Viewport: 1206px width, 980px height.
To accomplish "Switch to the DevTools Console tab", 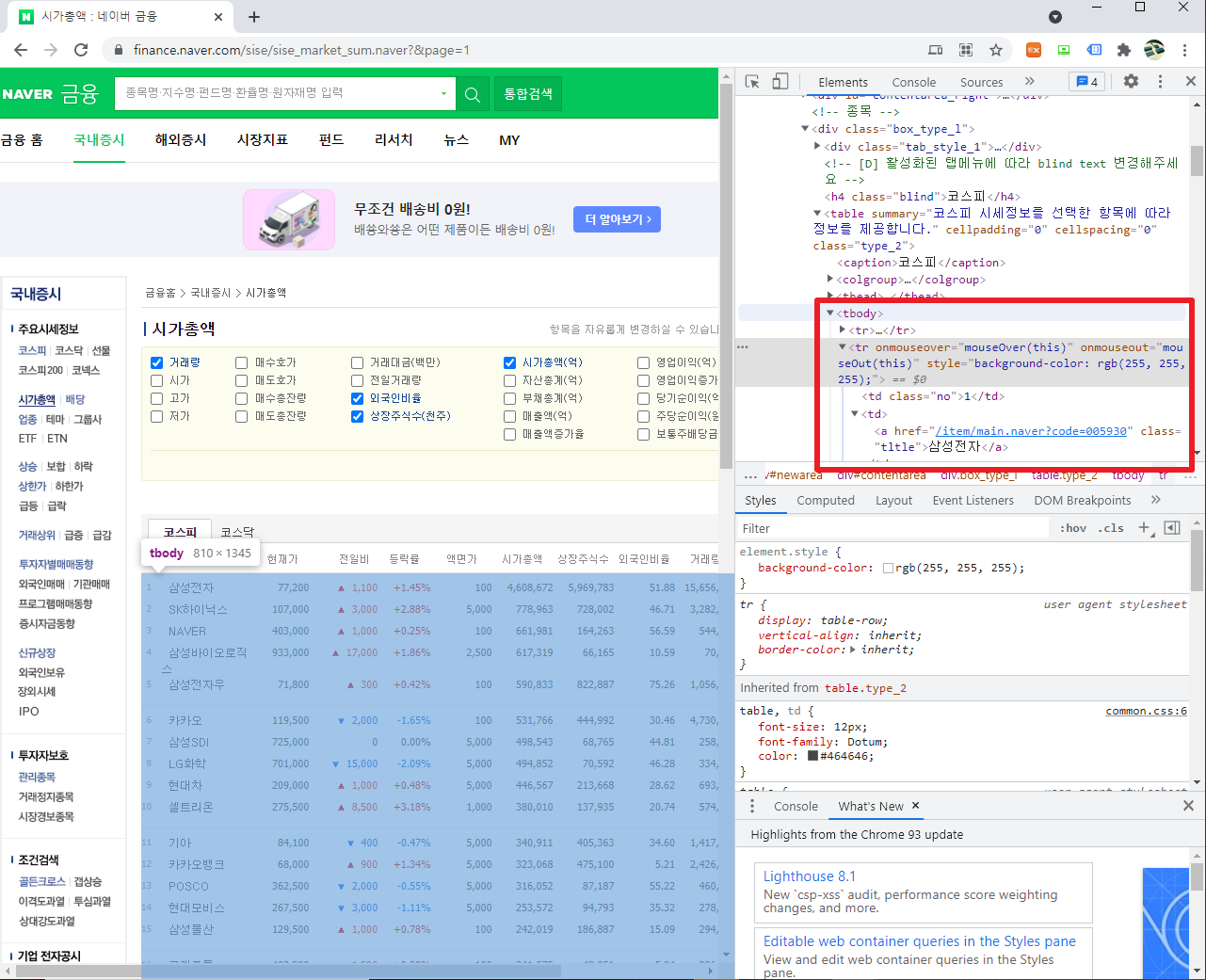I will [914, 82].
